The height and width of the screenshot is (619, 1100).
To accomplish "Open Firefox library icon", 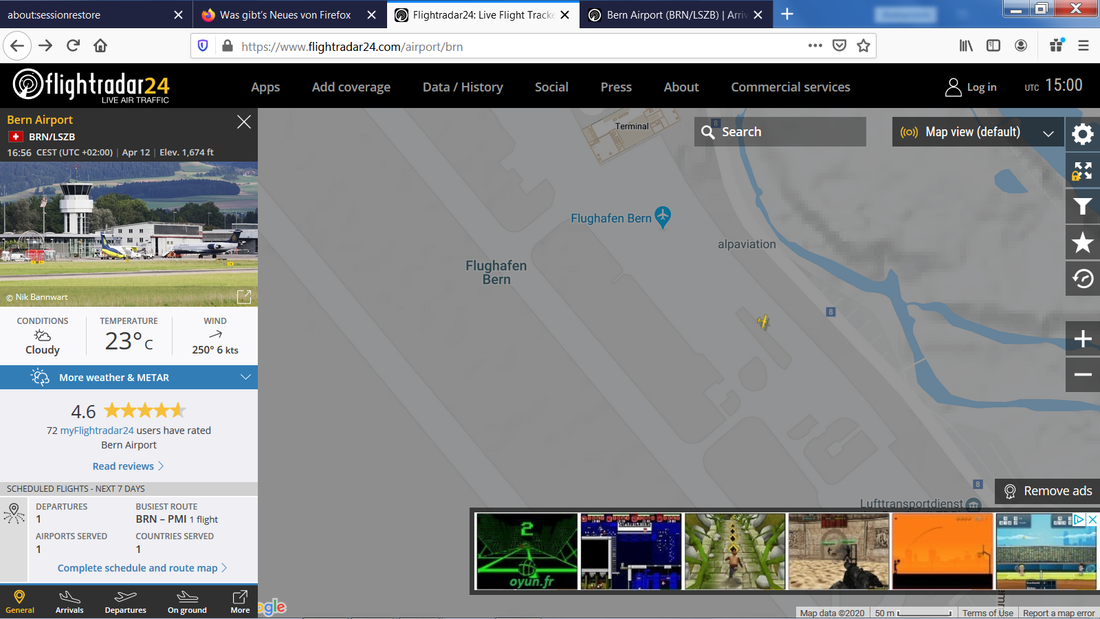I will (x=966, y=46).
